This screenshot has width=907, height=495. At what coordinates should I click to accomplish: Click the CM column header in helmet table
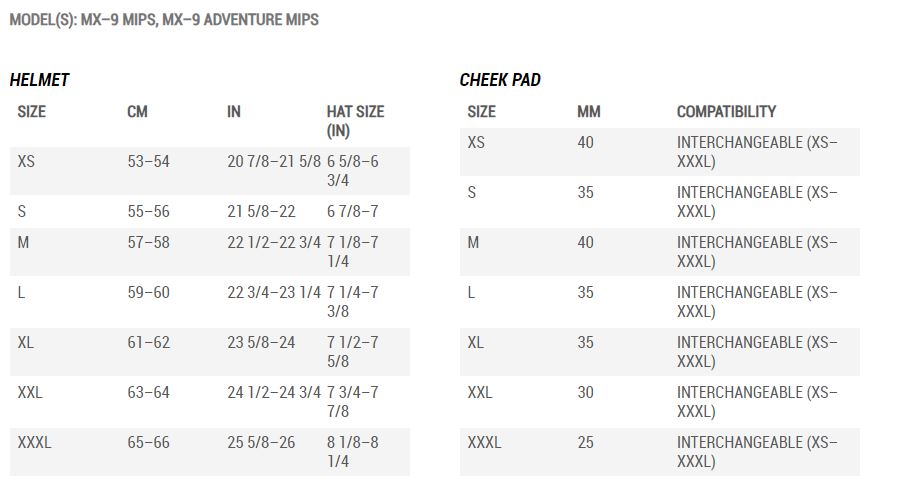[138, 112]
